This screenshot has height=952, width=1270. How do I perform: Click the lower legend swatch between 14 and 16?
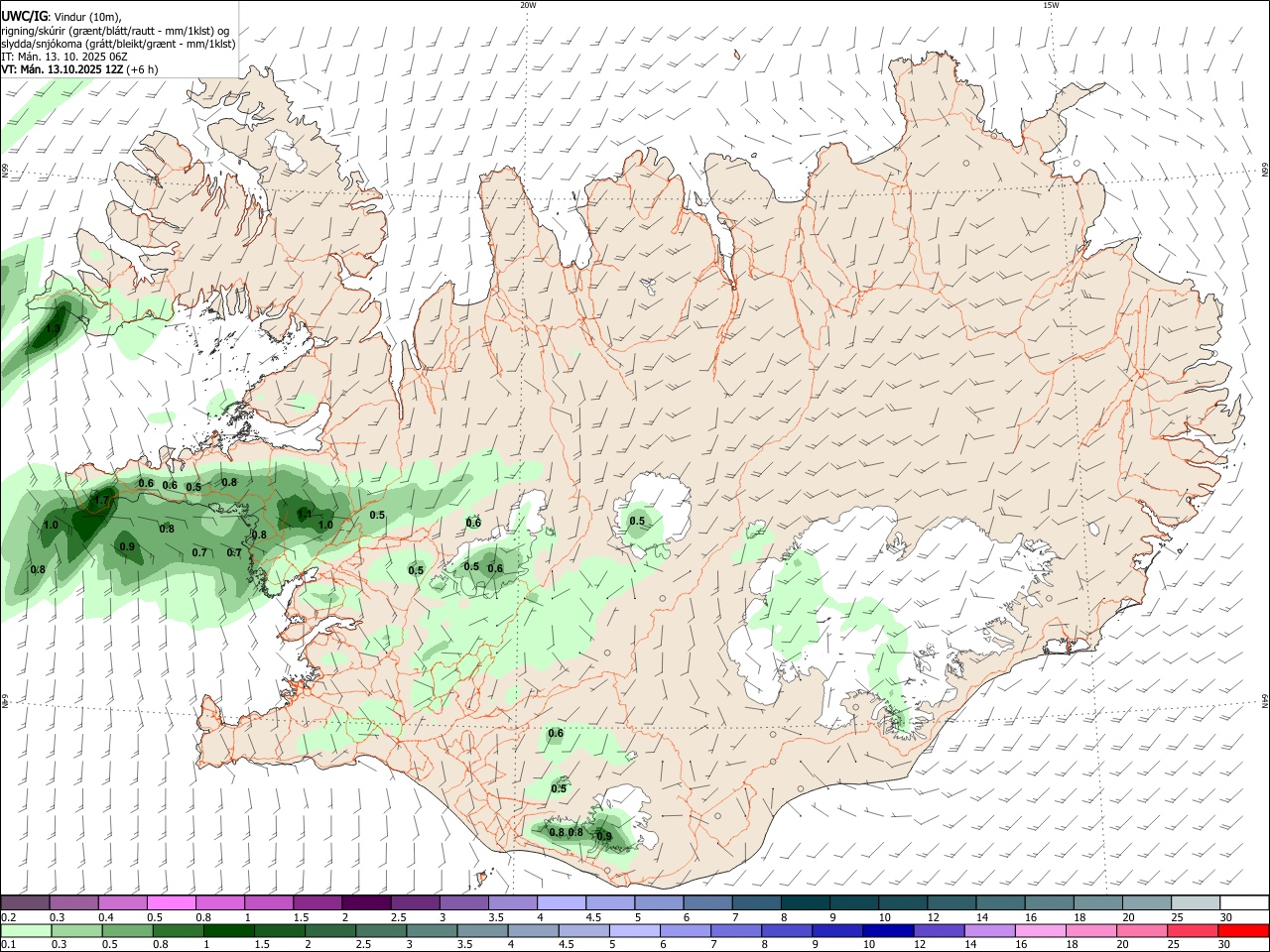tap(991, 931)
